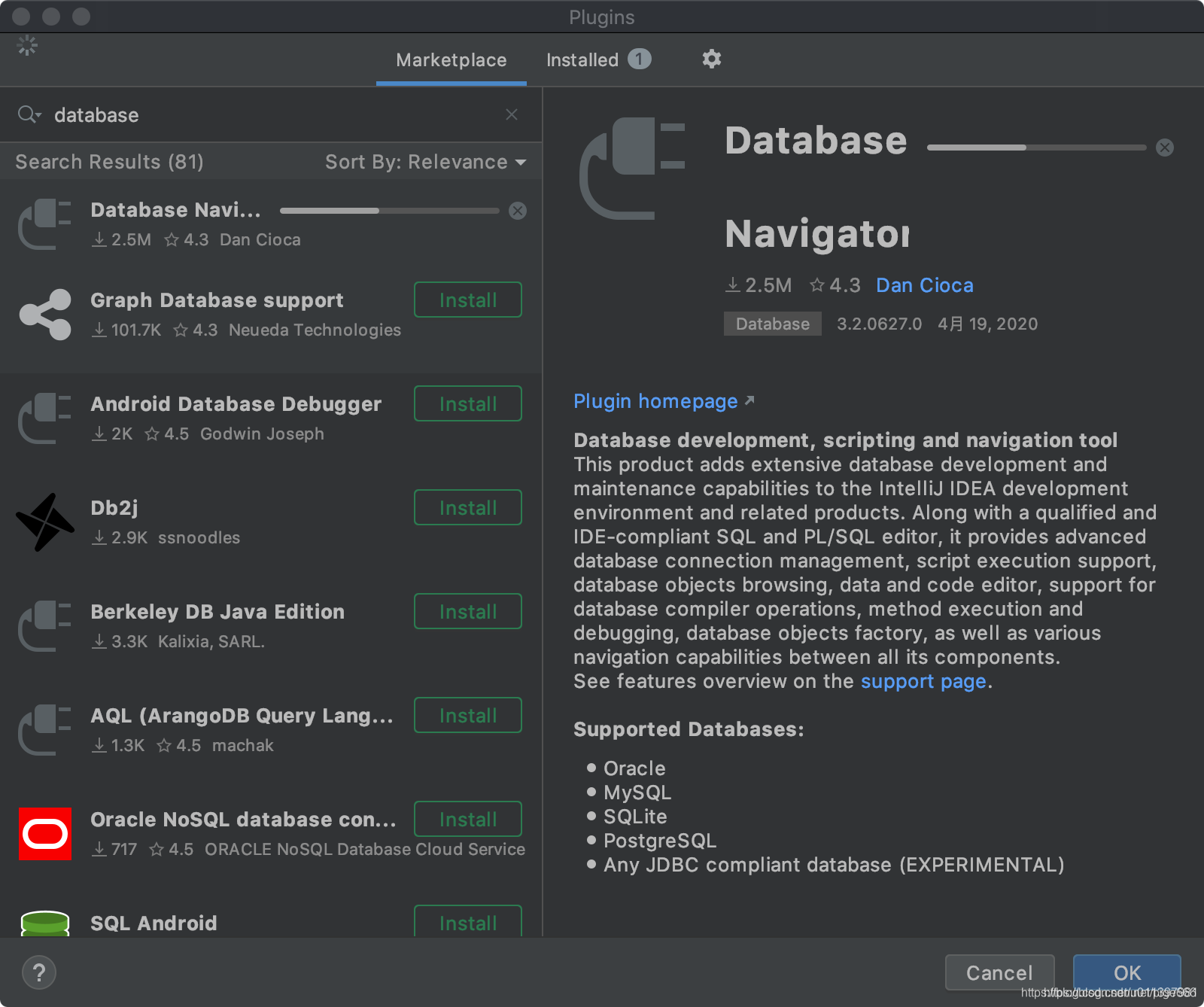Select the 'Database Navi...' list entry title

tap(175, 209)
